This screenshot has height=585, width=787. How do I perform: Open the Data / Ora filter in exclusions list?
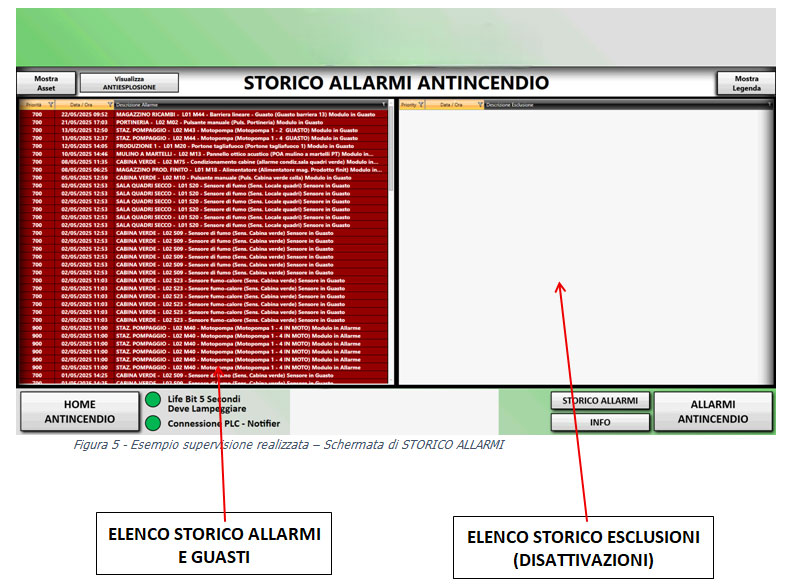(480, 105)
